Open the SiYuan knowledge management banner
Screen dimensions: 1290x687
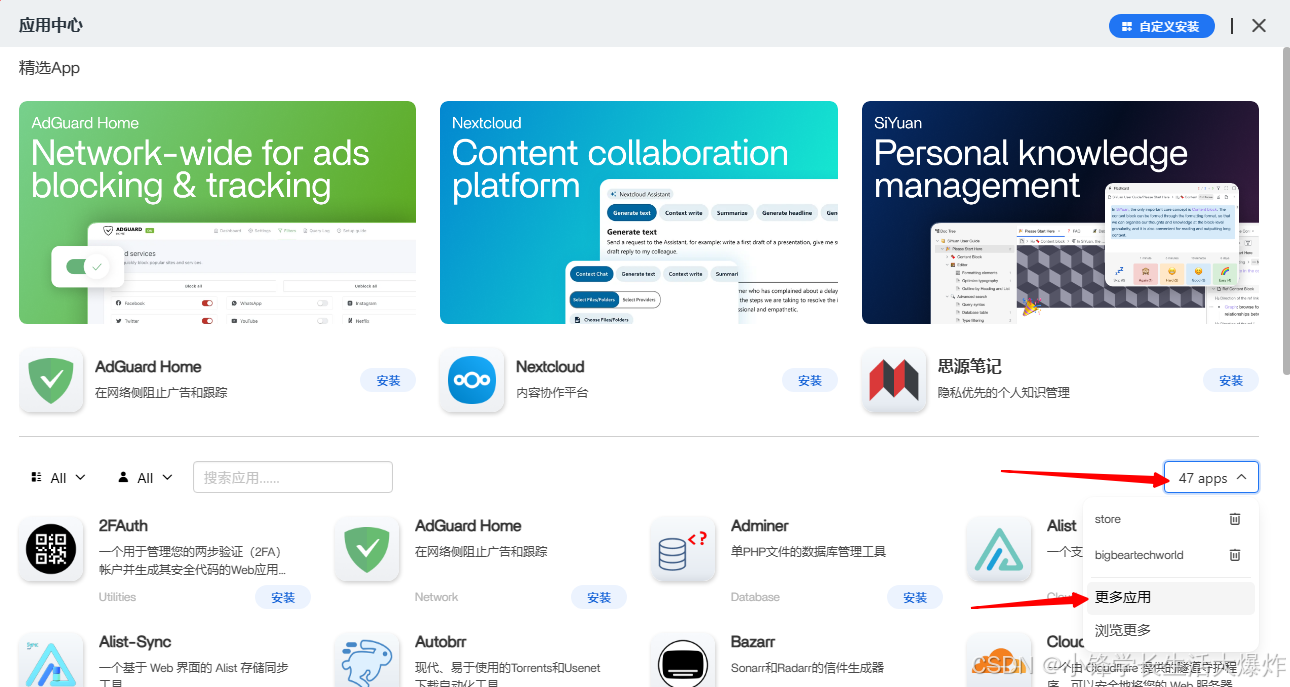tap(1060, 212)
